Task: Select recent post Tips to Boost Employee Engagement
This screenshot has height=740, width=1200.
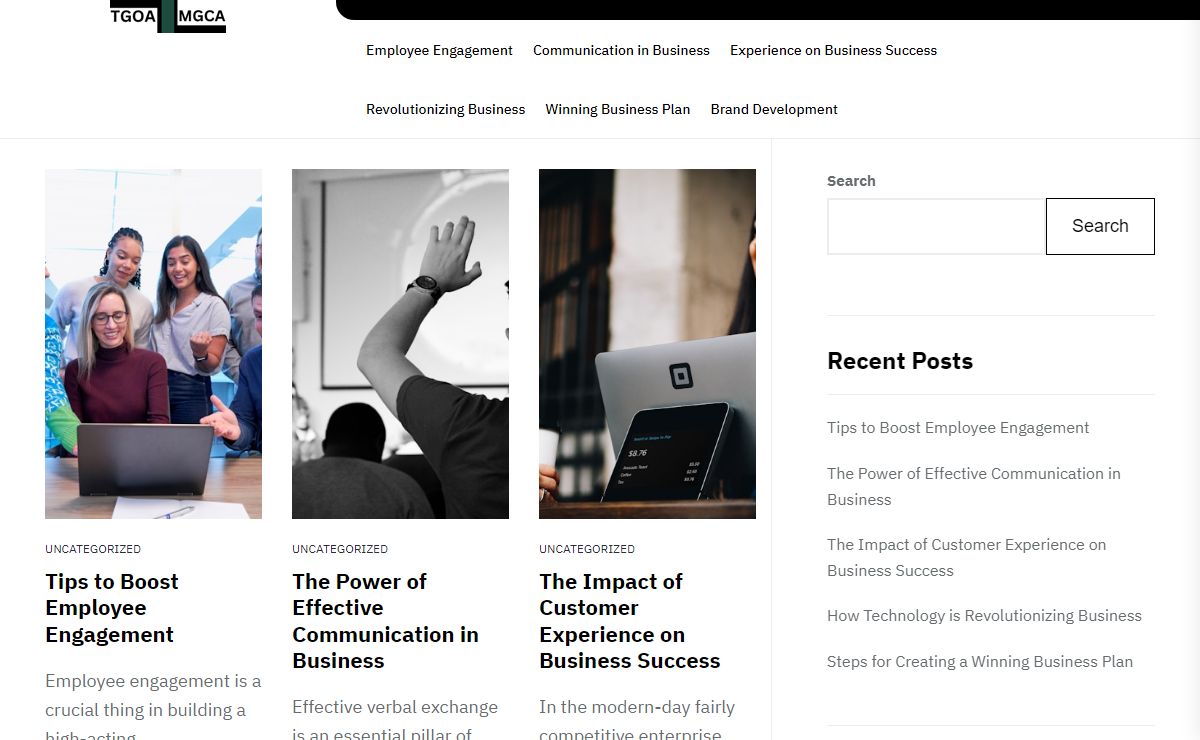Action: tap(958, 428)
